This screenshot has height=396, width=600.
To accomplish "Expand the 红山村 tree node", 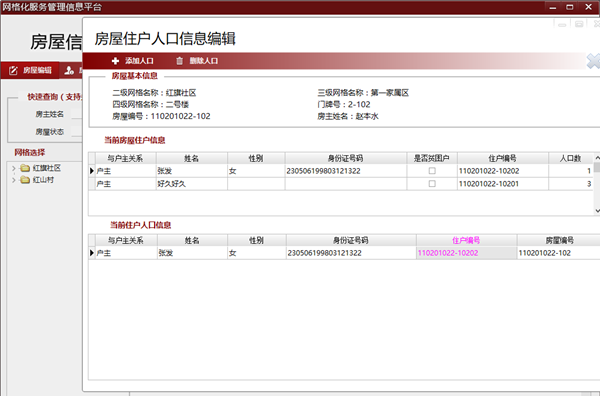I will click(14, 180).
